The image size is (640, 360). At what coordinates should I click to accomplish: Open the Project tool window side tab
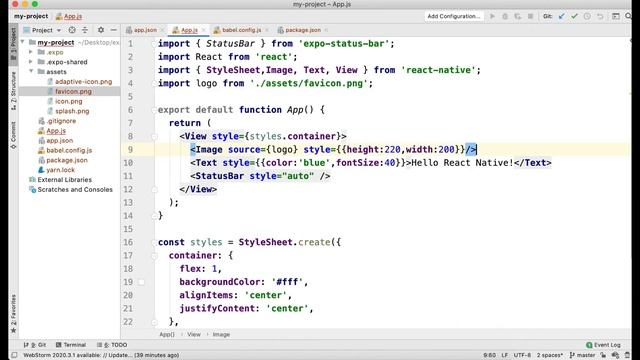pyautogui.click(x=13, y=44)
